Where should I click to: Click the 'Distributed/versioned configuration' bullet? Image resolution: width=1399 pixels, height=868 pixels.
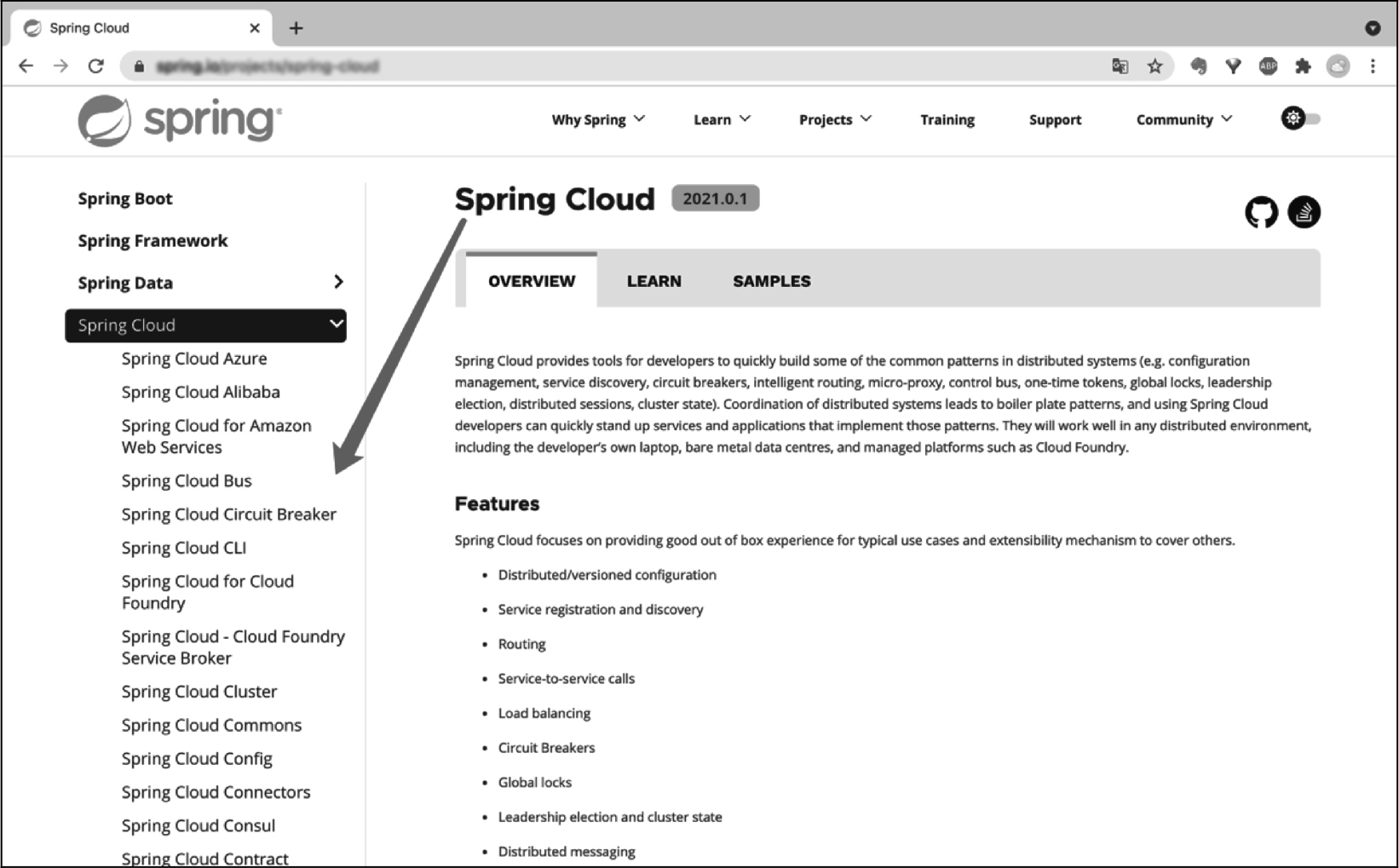[x=607, y=575]
